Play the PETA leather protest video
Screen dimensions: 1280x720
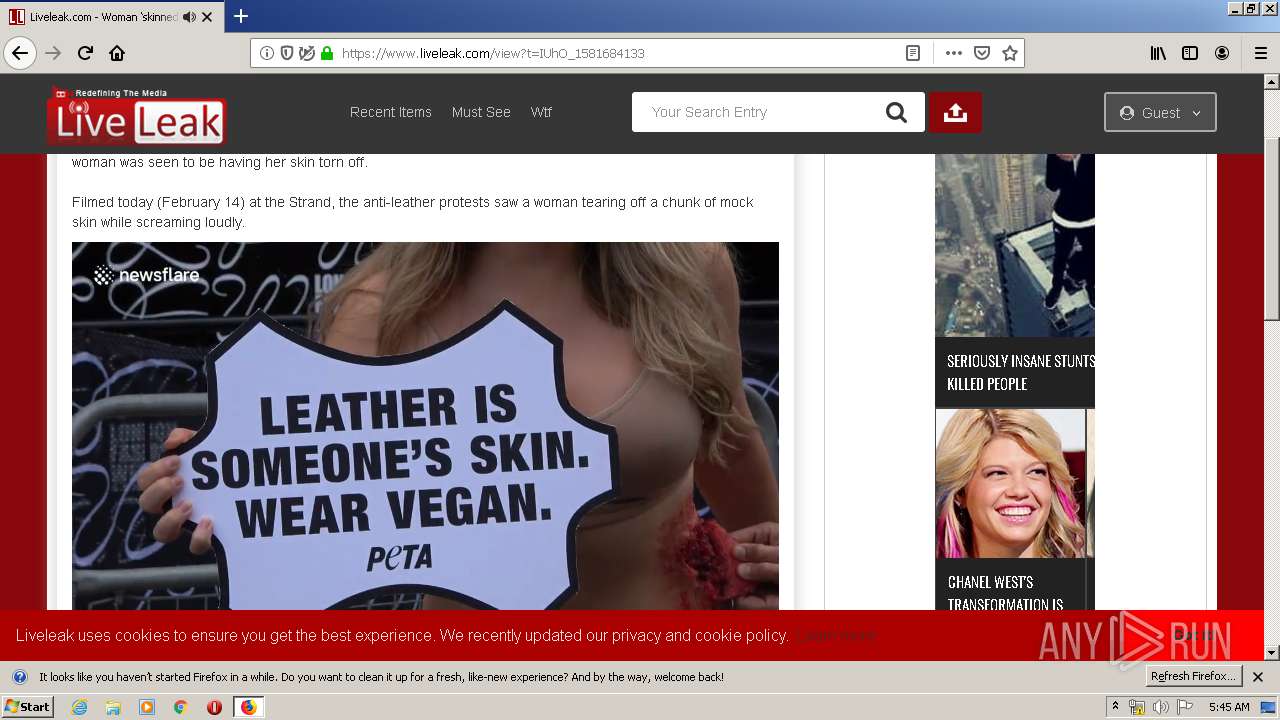coord(425,426)
